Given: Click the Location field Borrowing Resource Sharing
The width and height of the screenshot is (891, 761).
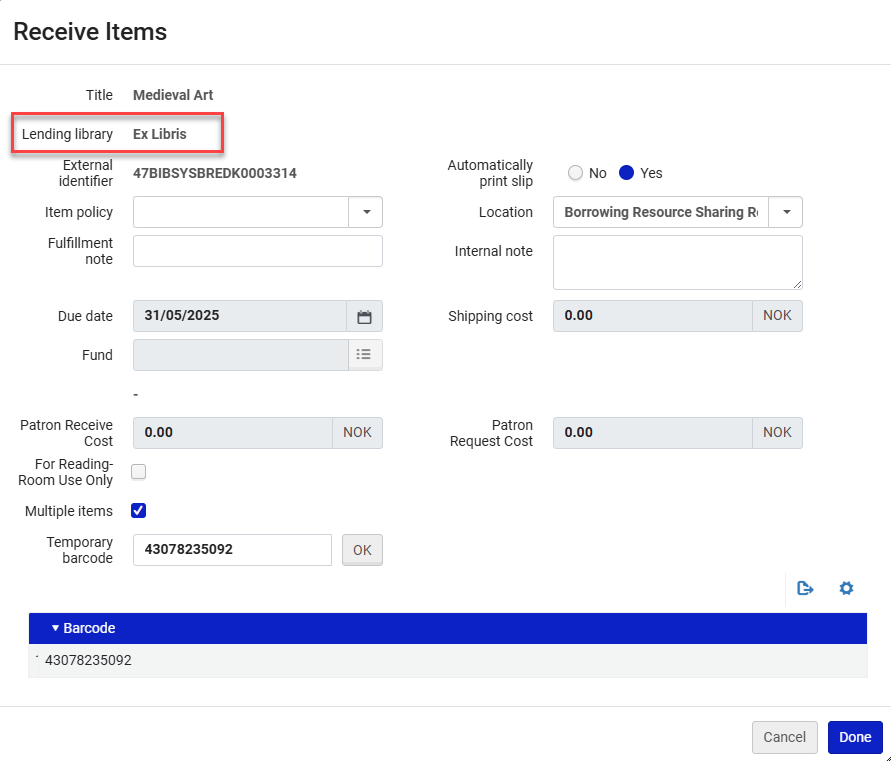Looking at the screenshot, I should [x=661, y=212].
